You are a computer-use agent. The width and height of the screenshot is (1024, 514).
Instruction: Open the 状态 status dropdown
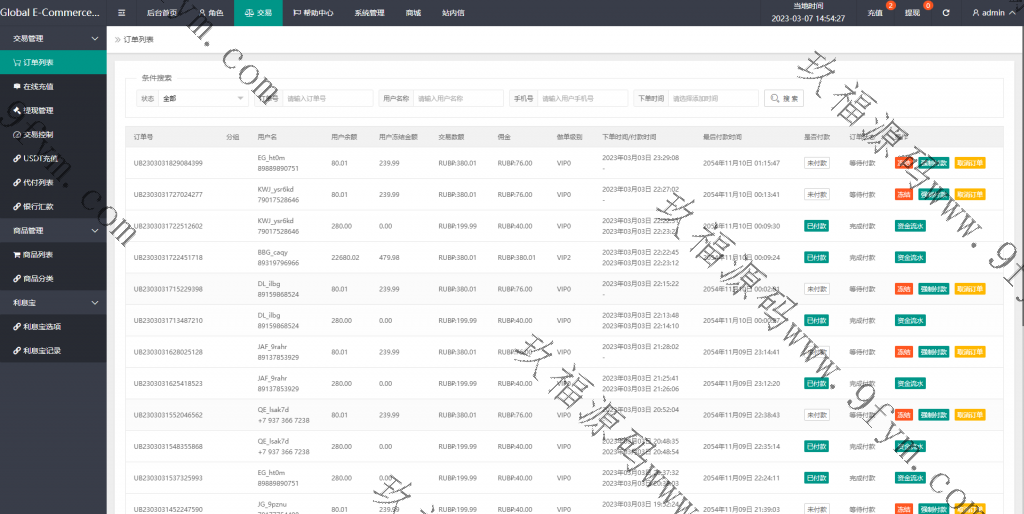pos(203,98)
